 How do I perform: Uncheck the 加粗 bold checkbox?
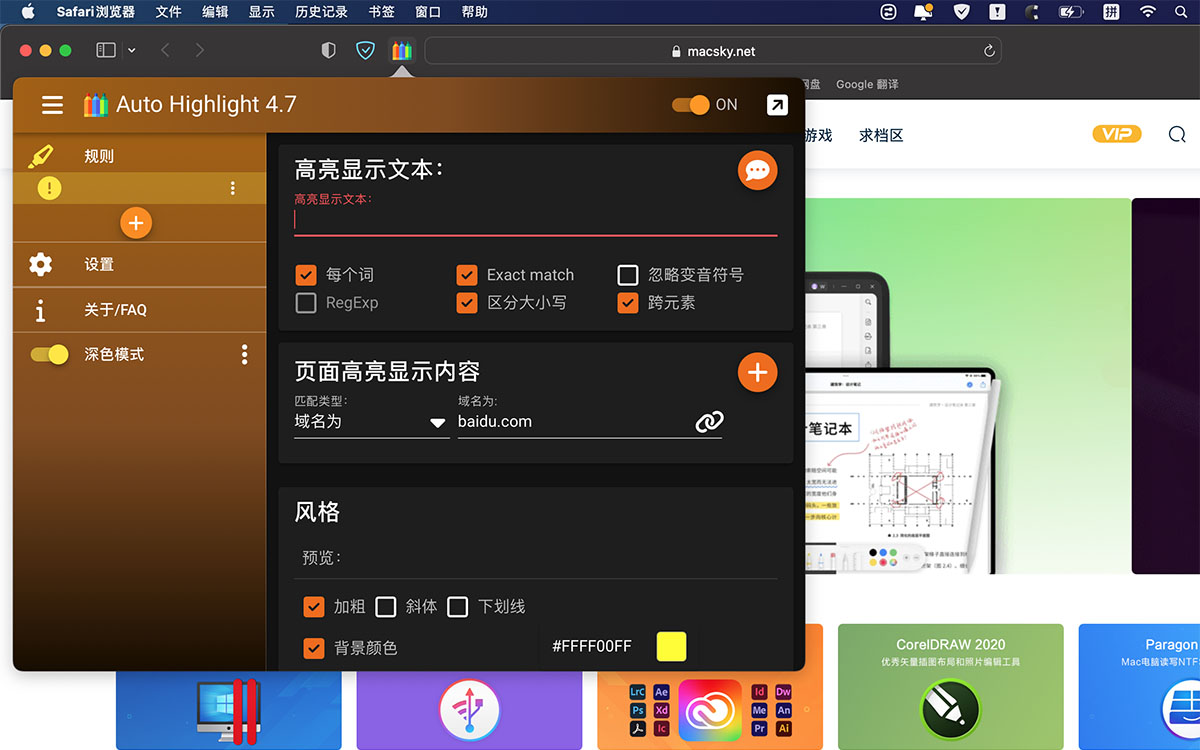click(x=314, y=607)
